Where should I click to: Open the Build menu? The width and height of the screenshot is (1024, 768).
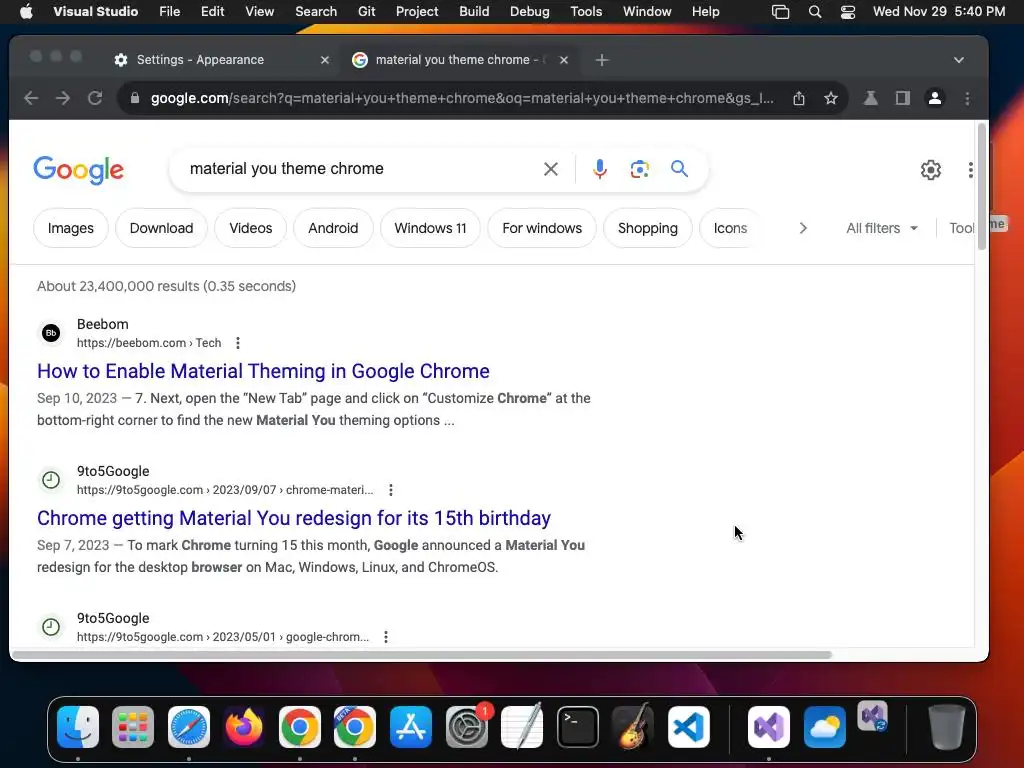(473, 11)
